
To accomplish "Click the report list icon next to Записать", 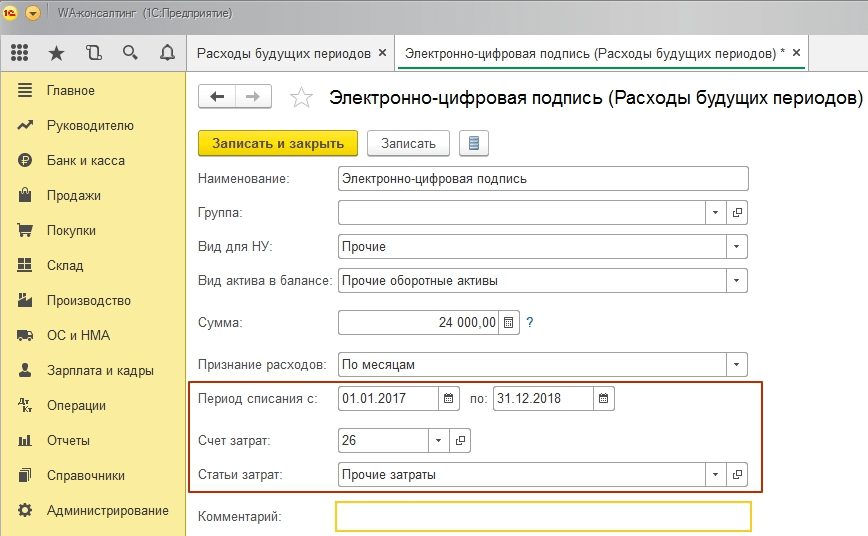I will click(x=473, y=143).
